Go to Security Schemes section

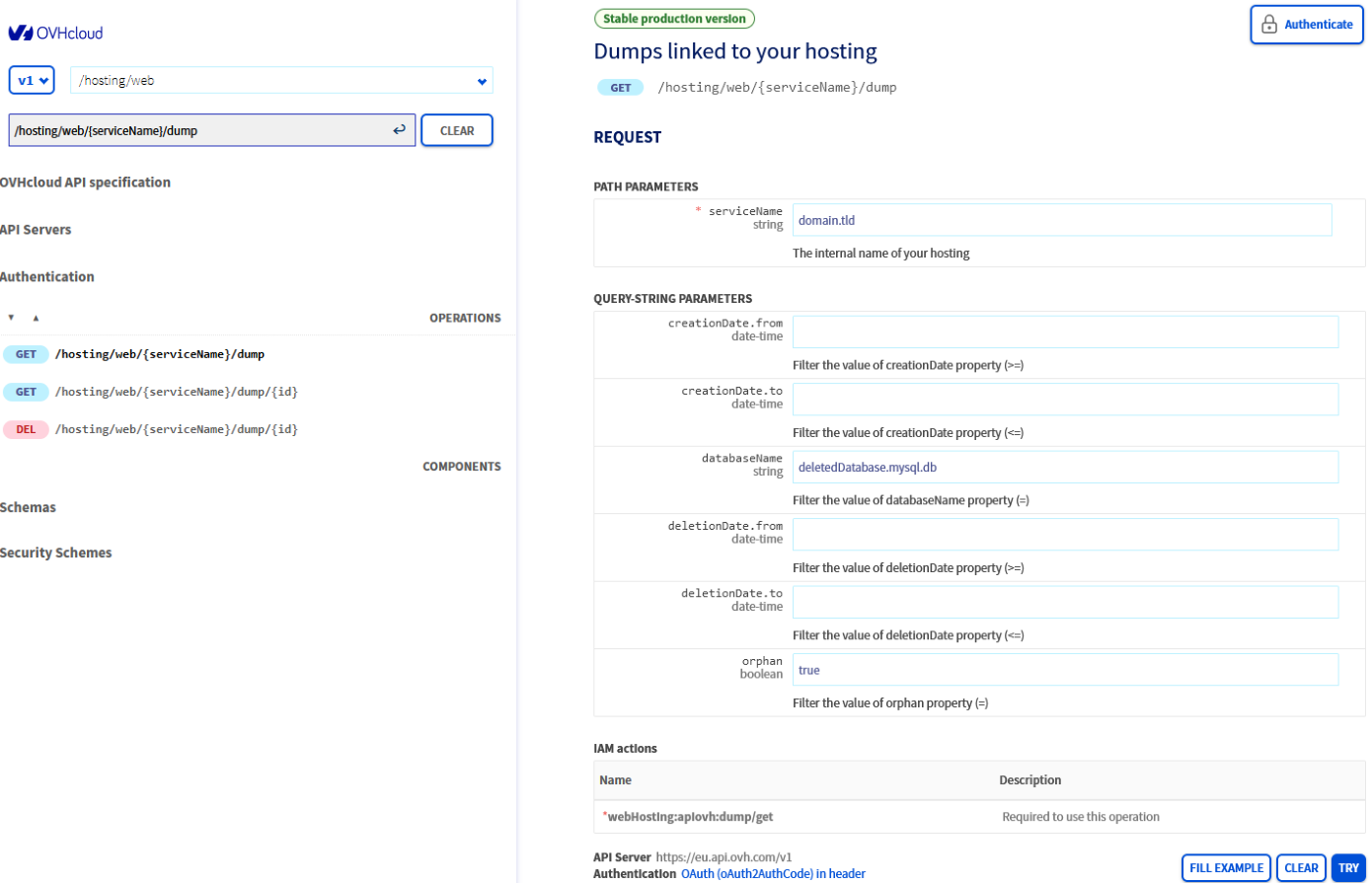coord(56,552)
